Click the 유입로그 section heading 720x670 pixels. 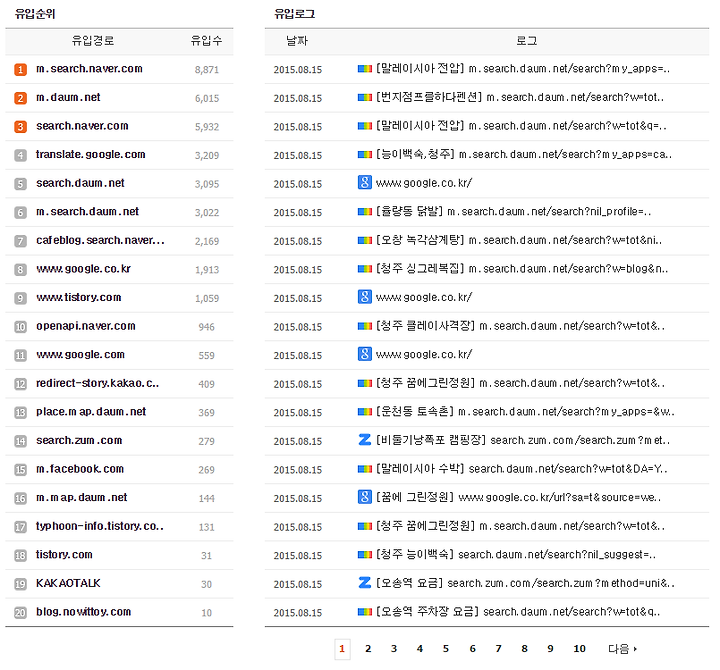pos(294,14)
